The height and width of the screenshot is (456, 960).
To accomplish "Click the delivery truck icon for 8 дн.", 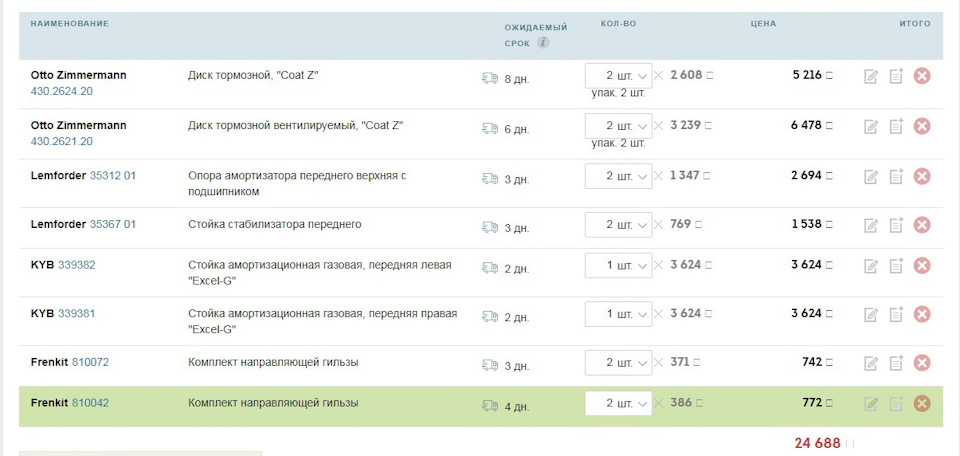I will (490, 78).
